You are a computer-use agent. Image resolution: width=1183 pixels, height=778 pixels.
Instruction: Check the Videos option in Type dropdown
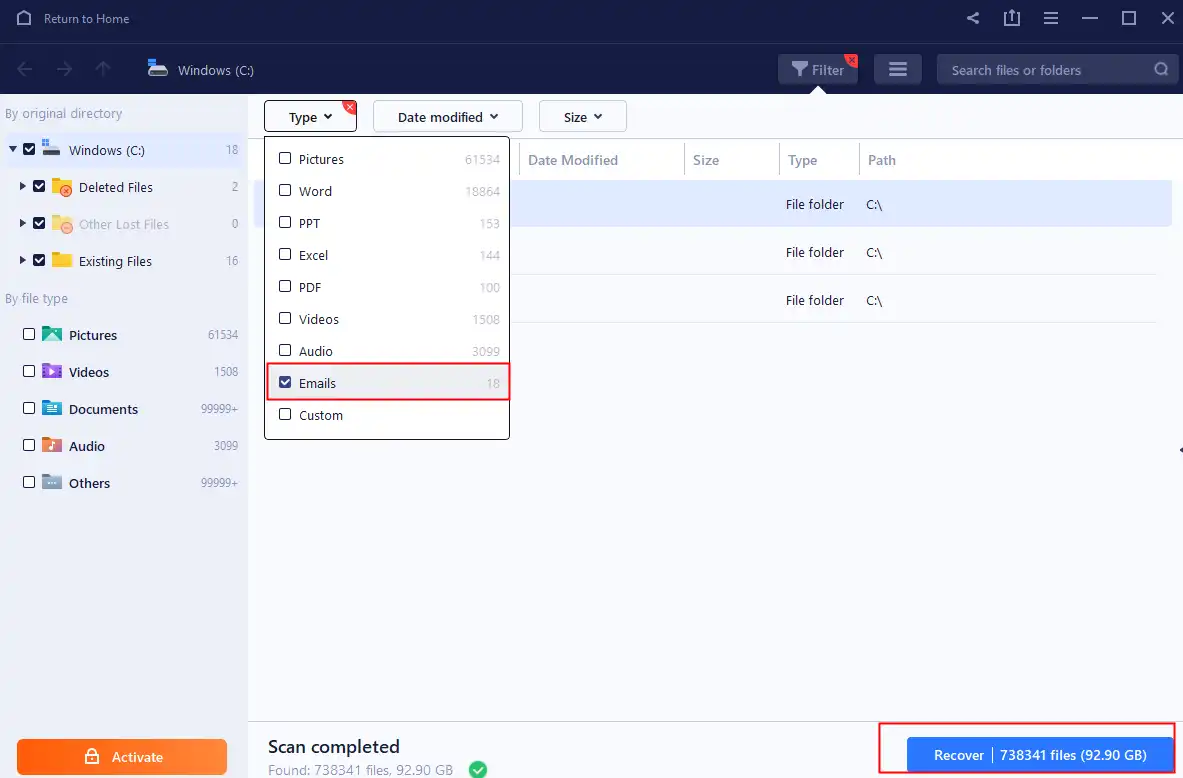point(285,318)
